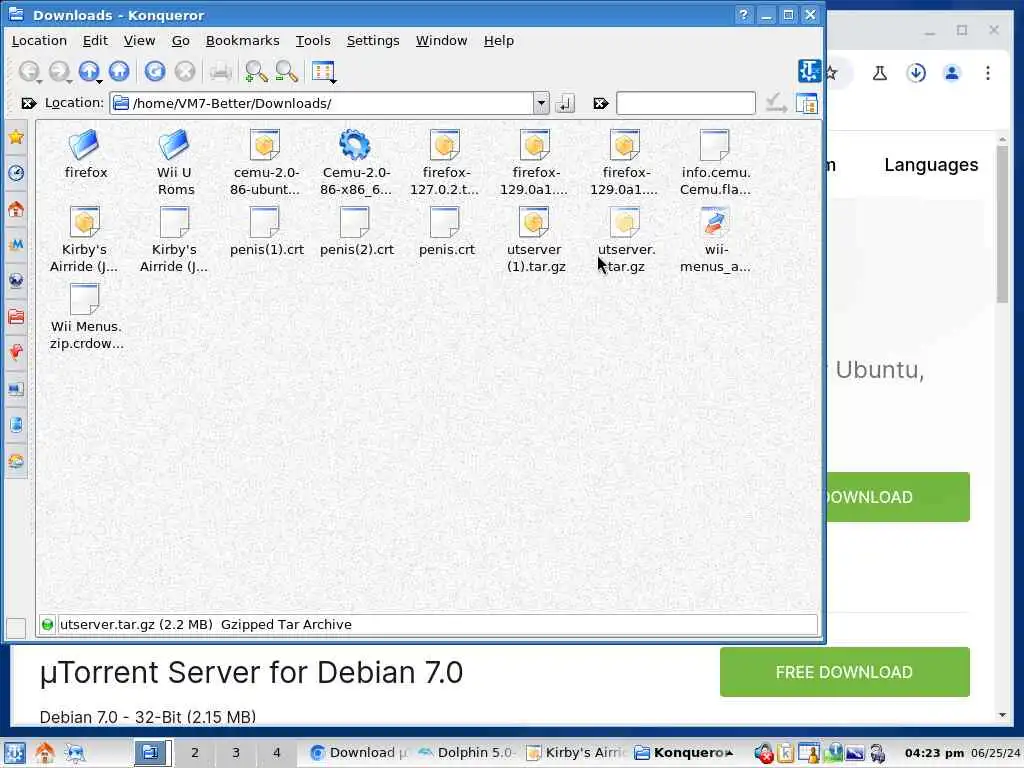Open the Dolphin 5.0 taskbar entry
Image resolution: width=1024 pixels, height=768 pixels.
coord(468,752)
